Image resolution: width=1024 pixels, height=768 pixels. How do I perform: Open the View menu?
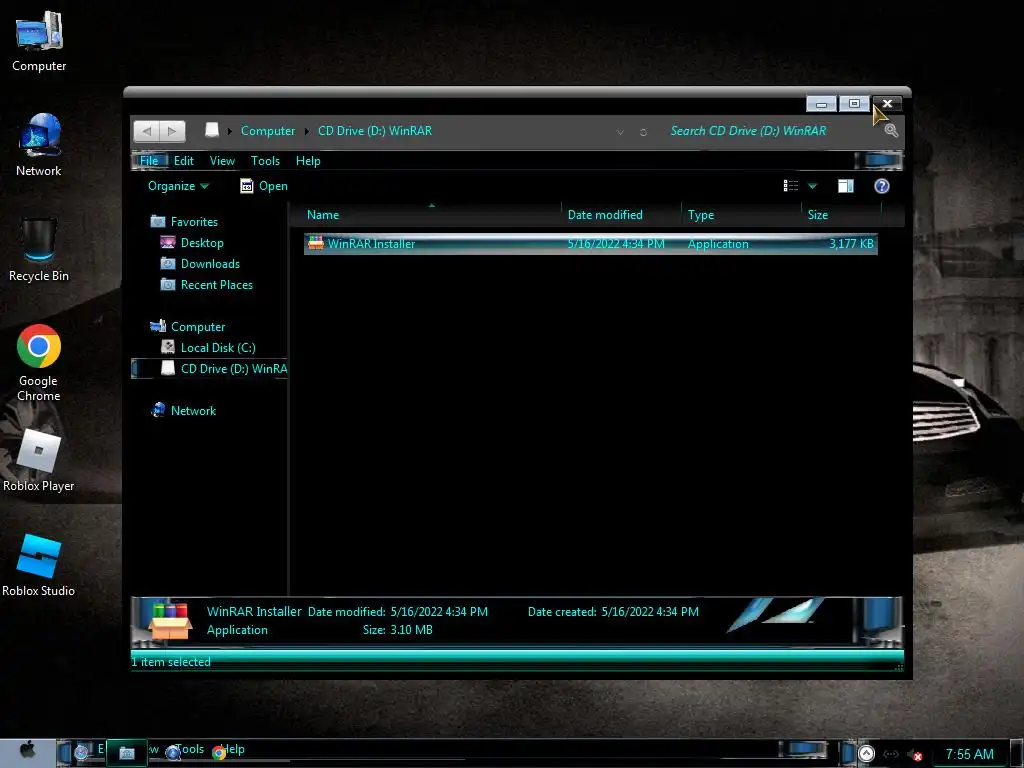coord(222,161)
